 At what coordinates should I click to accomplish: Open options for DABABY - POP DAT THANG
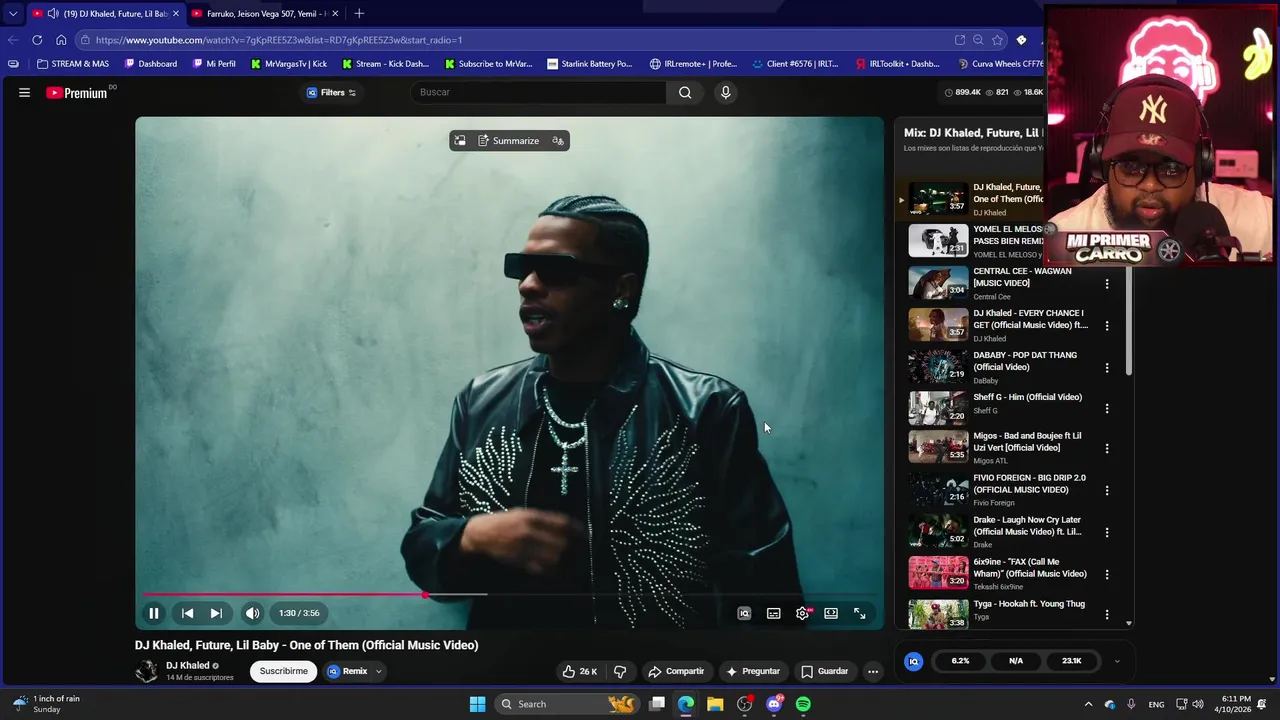1107,368
